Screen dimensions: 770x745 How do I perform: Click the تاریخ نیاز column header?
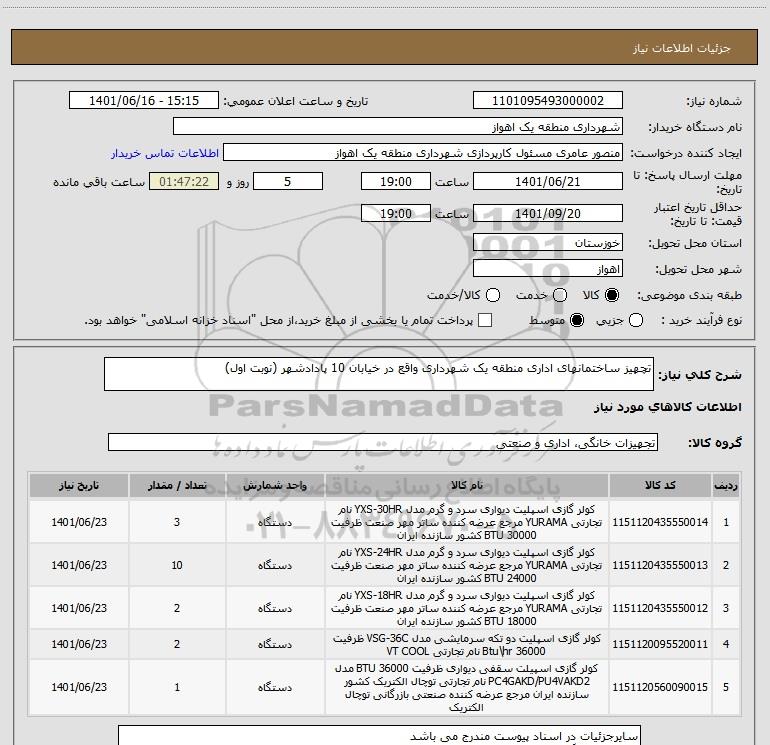point(79,485)
